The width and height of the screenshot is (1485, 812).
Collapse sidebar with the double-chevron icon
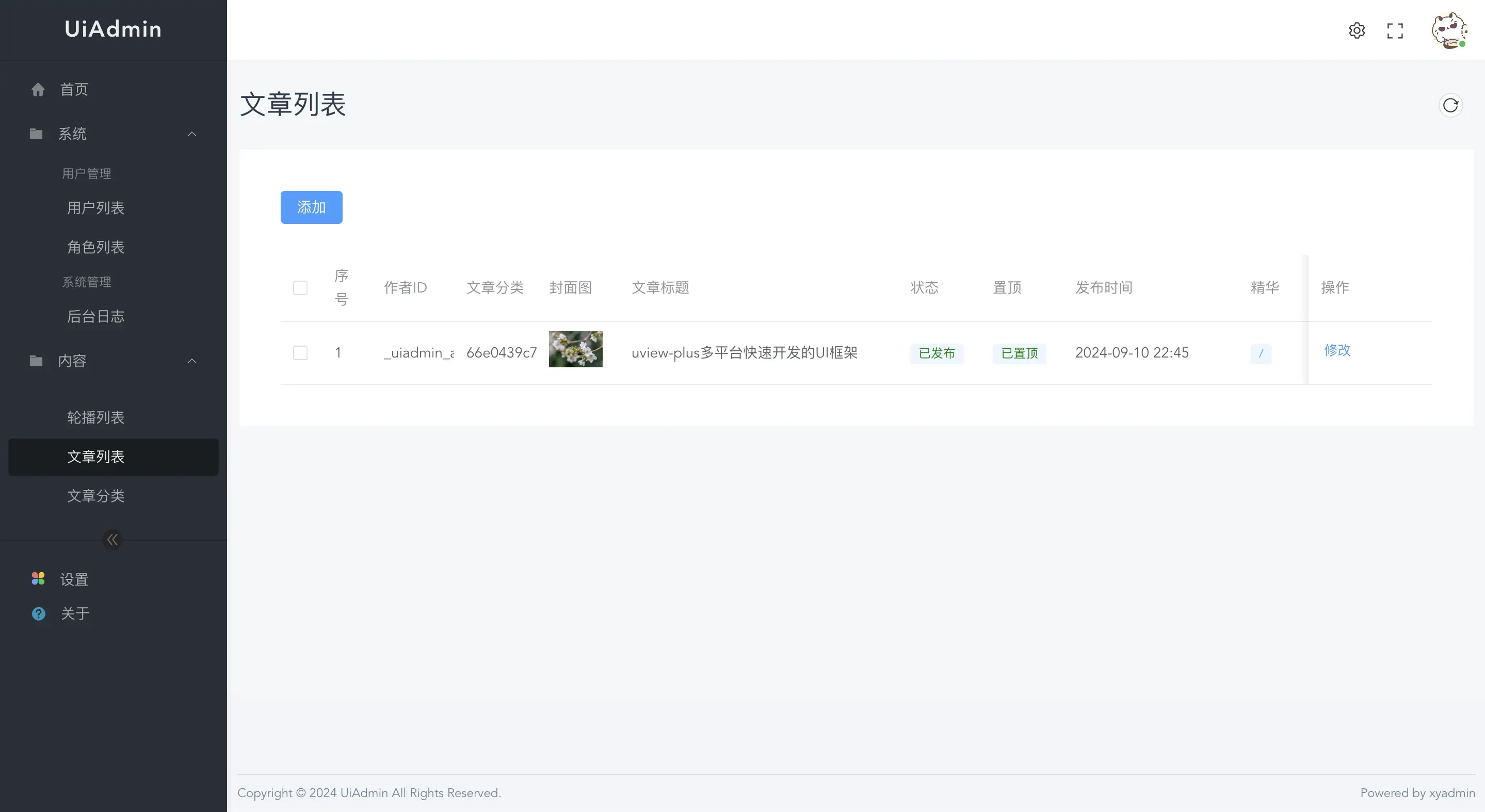(112, 540)
